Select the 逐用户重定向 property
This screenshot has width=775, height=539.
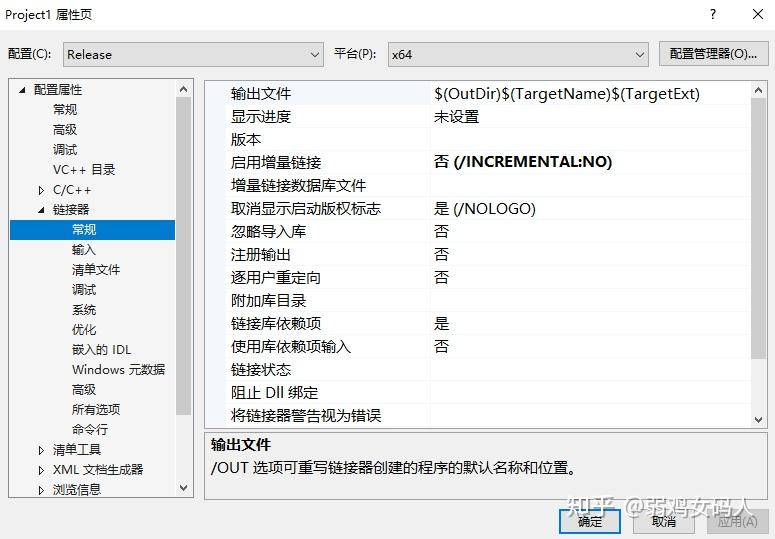[276, 277]
